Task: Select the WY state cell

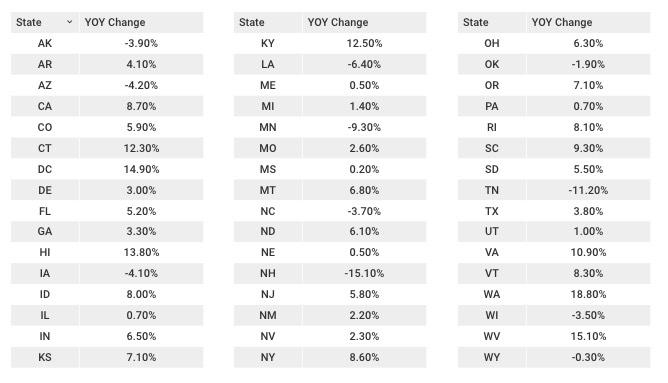Action: pos(492,357)
